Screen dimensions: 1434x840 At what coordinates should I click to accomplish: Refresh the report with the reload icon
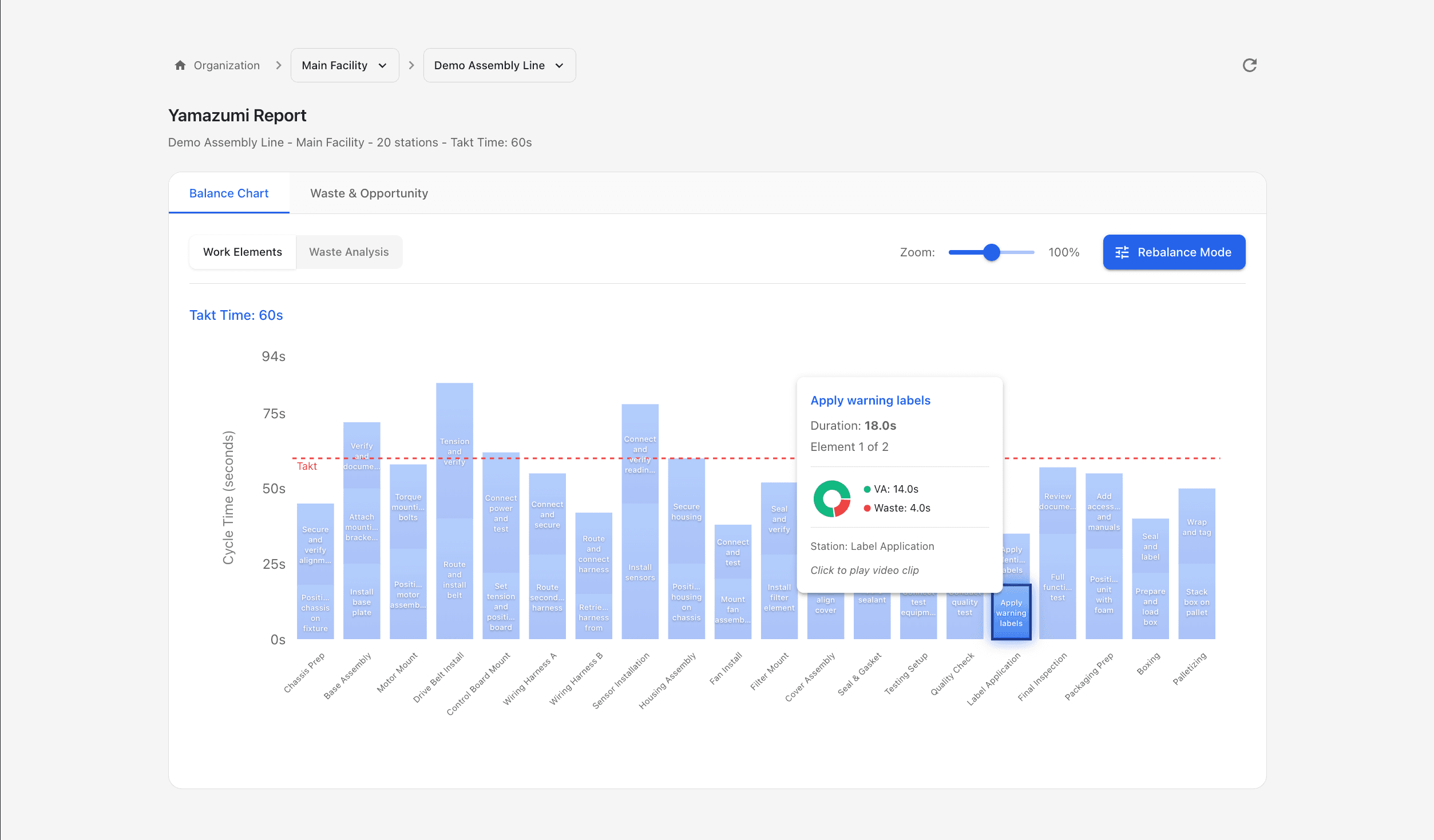pyautogui.click(x=1250, y=65)
